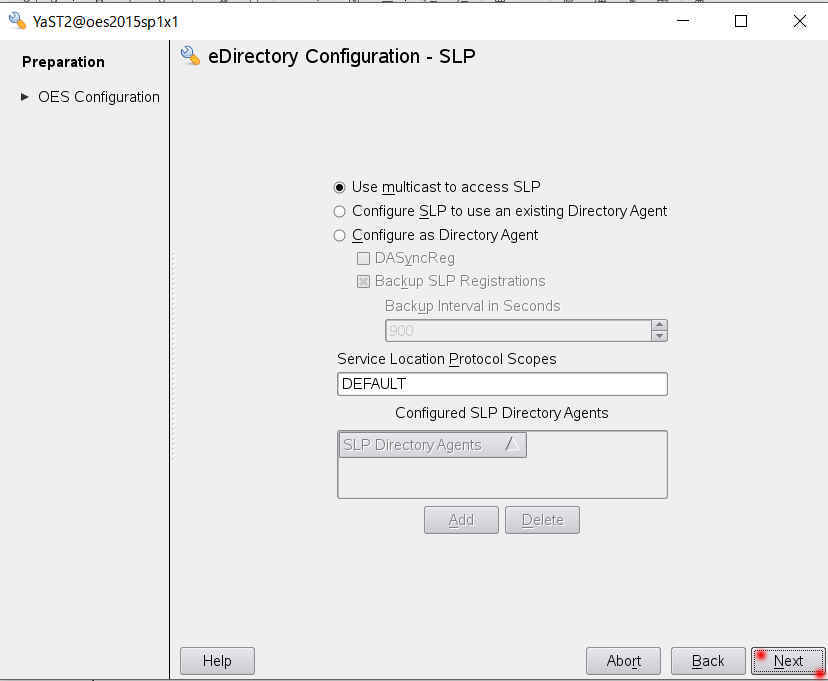Viewport: 828px width, 681px height.
Task: Click the OES Configuration sidebar item
Action: point(98,97)
